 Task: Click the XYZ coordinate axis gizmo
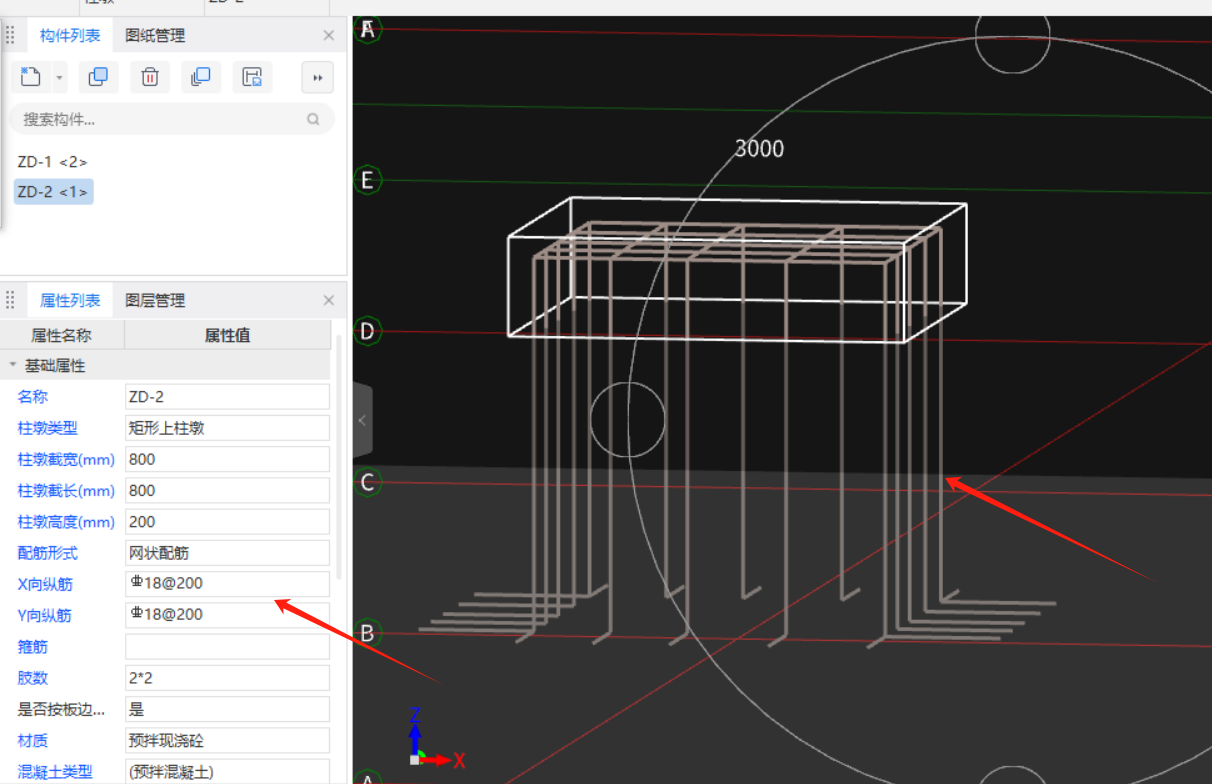click(437, 738)
